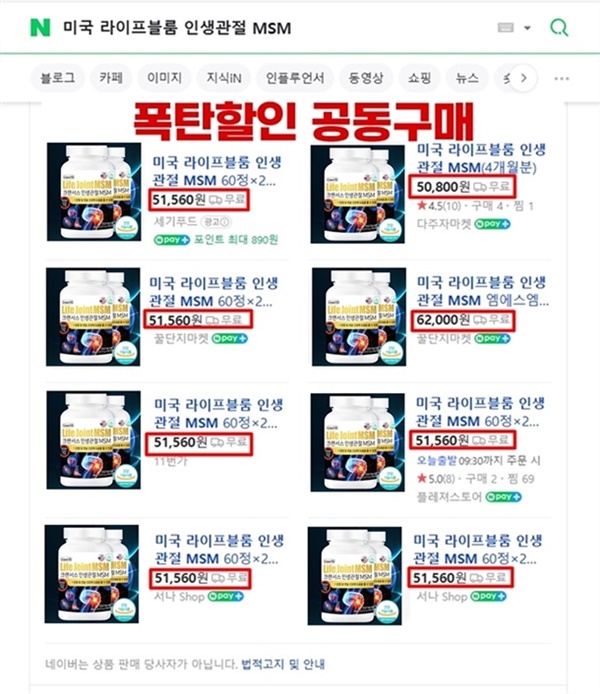
Task: Open the on-screen keyboard icon
Action: [x=506, y=27]
